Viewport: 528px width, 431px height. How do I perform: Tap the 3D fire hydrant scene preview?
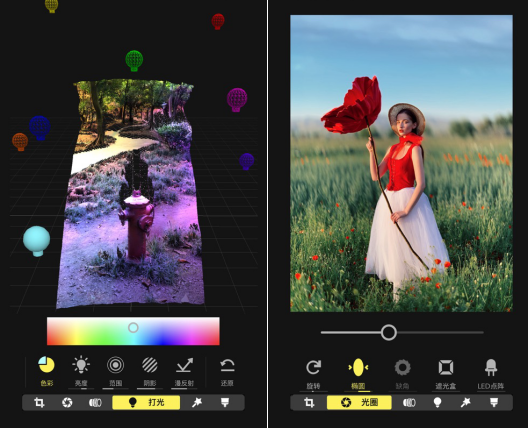coord(131,194)
